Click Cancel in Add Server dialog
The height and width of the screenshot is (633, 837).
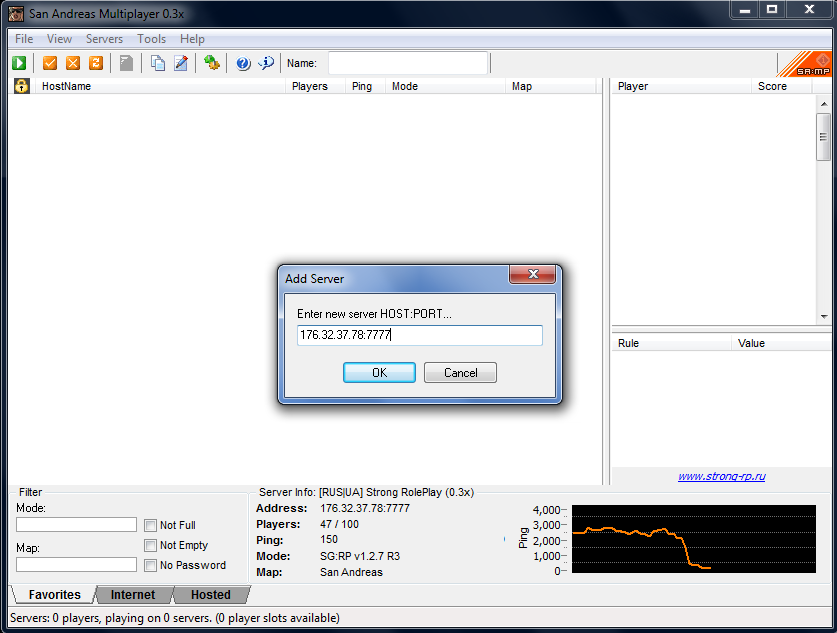[x=461, y=373]
